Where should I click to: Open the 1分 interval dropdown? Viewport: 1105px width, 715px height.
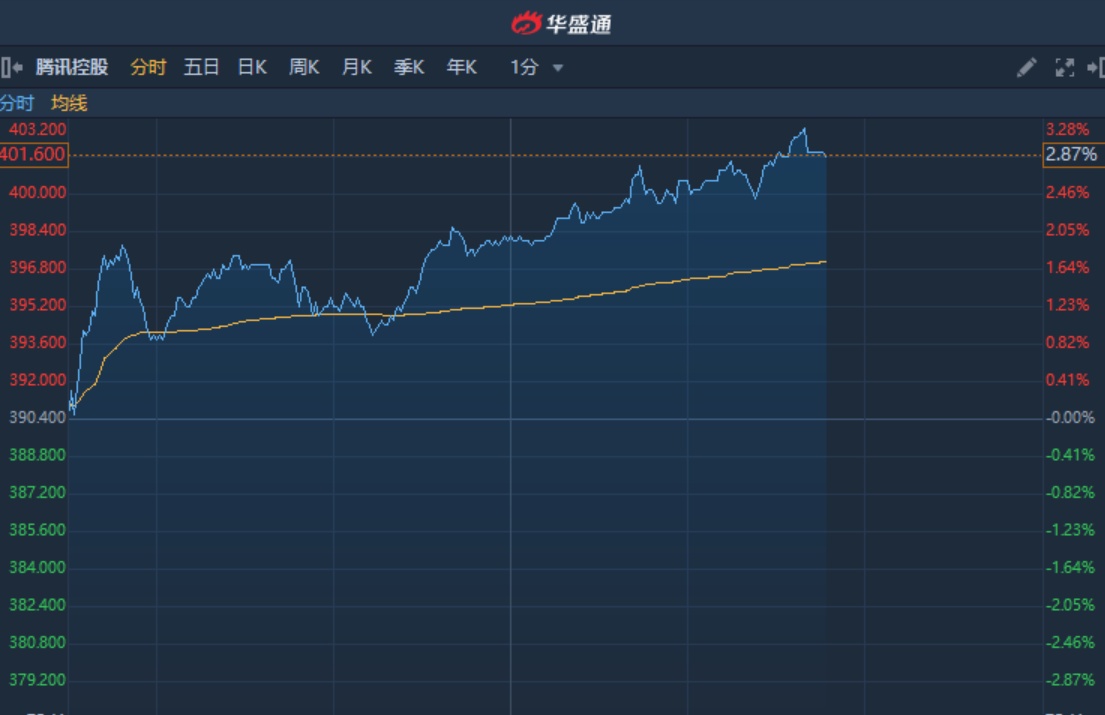[x=537, y=68]
